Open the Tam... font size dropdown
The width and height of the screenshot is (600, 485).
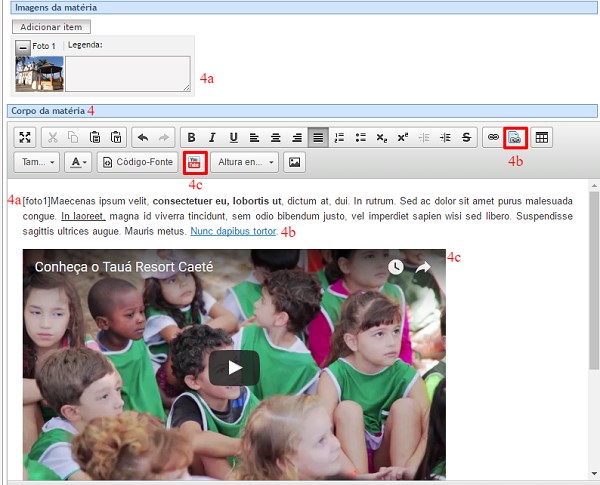coord(37,162)
